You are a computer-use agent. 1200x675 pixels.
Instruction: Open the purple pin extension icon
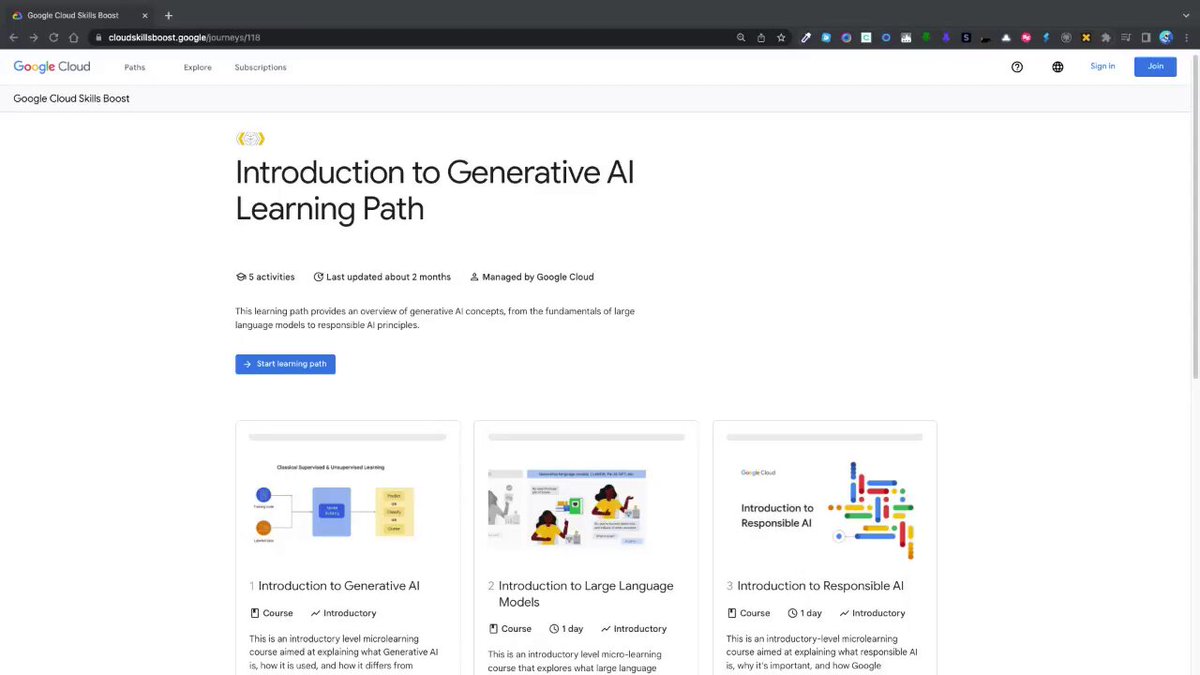tap(945, 37)
